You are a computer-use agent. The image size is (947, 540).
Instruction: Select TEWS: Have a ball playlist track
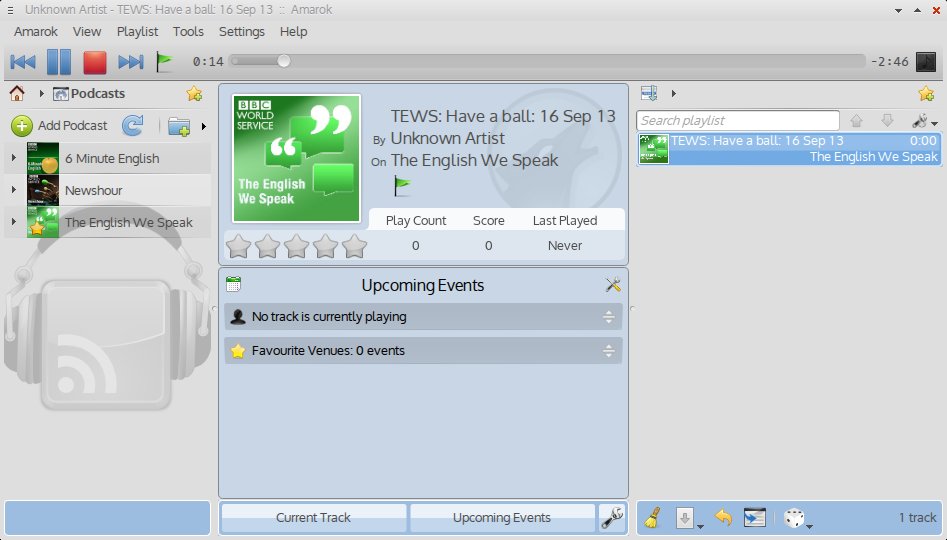pyautogui.click(x=789, y=149)
